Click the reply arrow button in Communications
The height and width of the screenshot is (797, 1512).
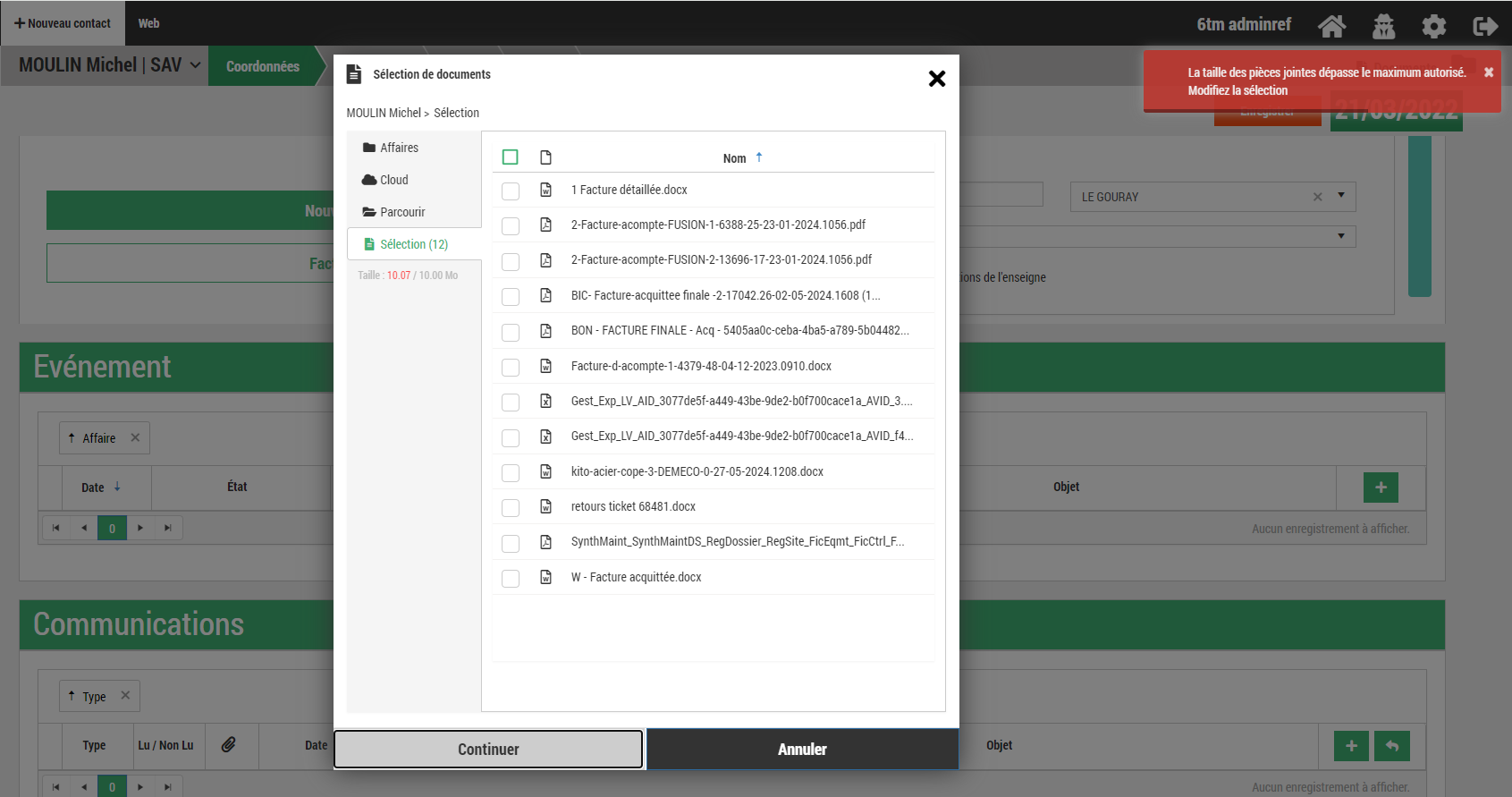pos(1392,746)
